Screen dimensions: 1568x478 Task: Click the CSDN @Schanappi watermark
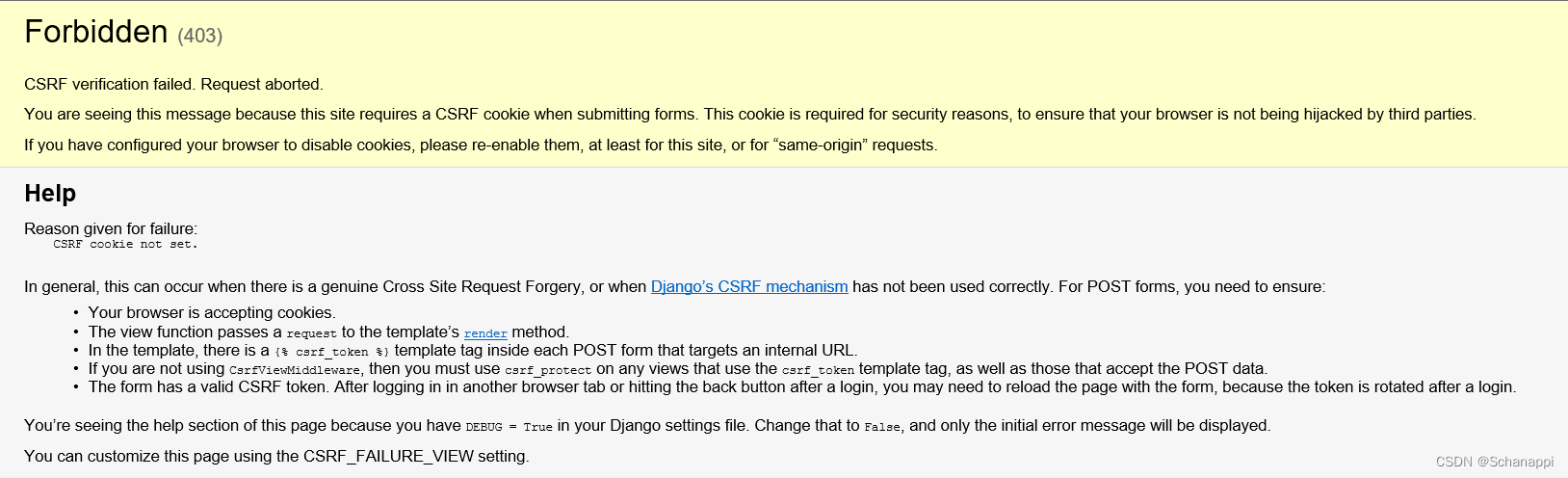(1494, 462)
